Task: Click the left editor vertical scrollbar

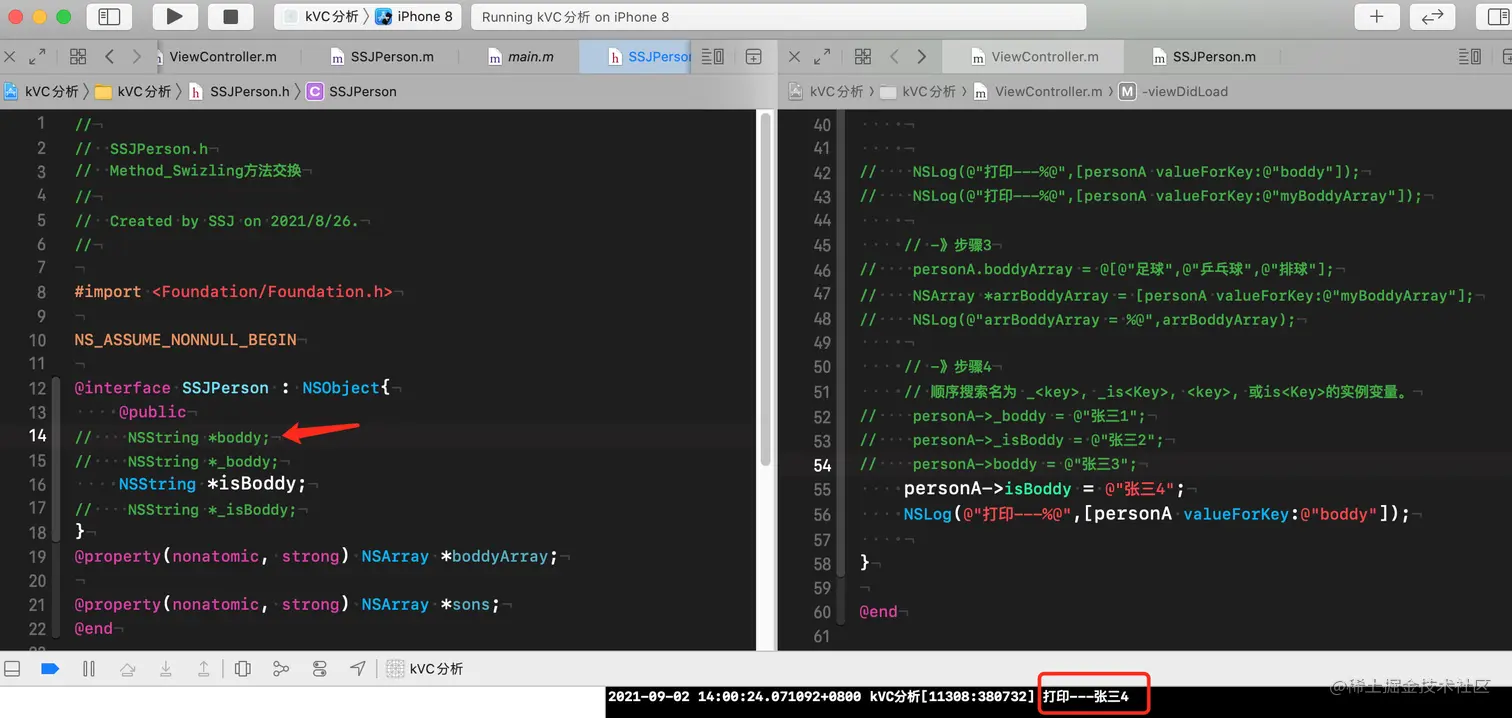Action: pos(766,290)
